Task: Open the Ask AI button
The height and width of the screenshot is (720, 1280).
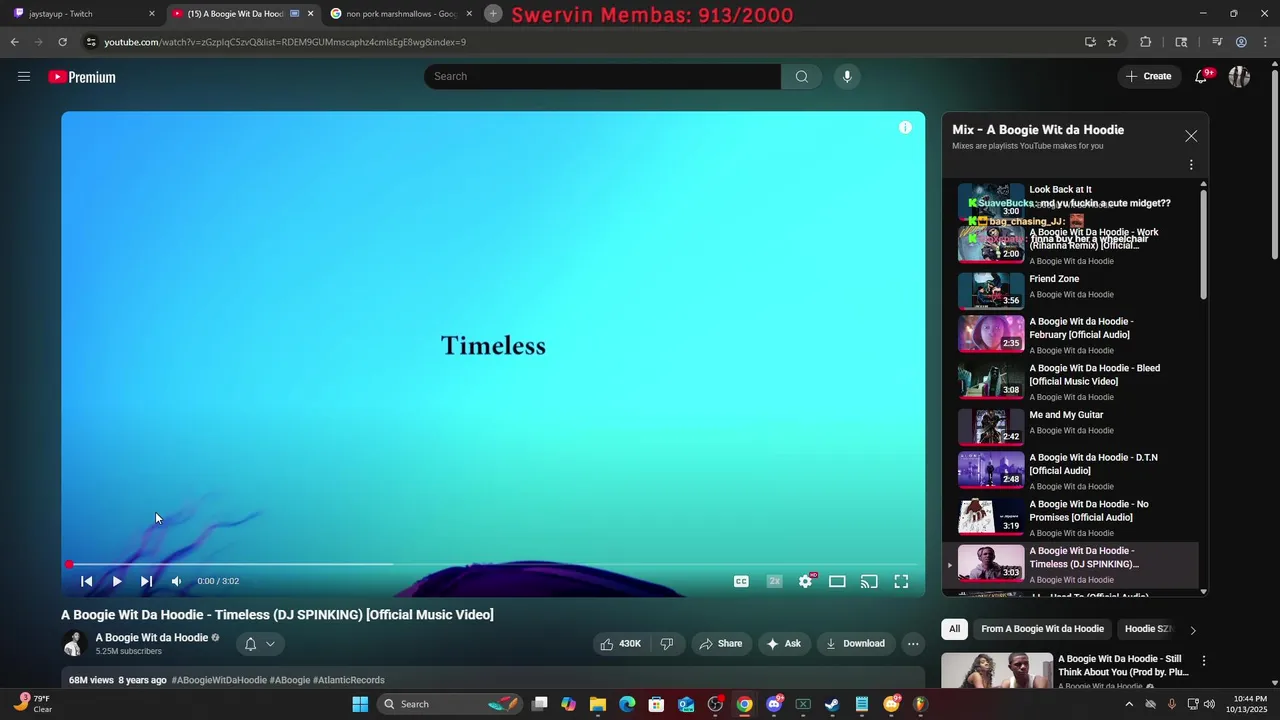Action: [784, 644]
